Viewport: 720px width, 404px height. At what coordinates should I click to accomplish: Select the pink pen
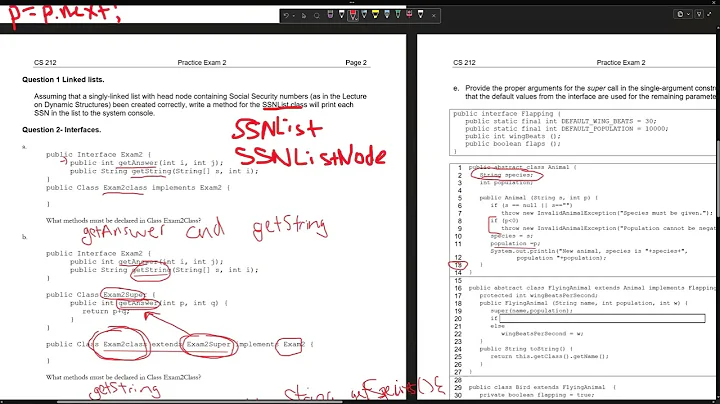[409, 15]
